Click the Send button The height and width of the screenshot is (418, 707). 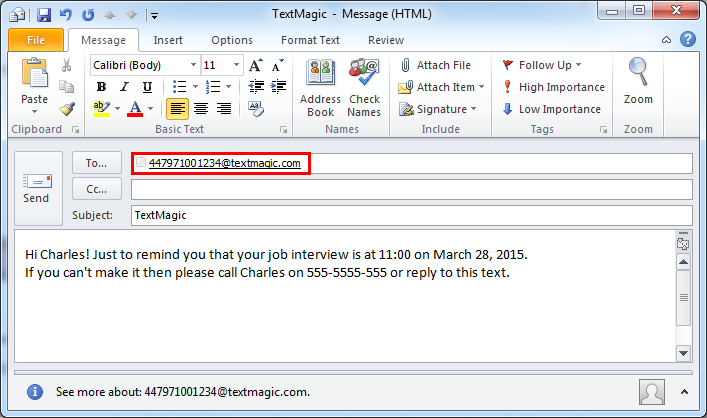point(36,186)
